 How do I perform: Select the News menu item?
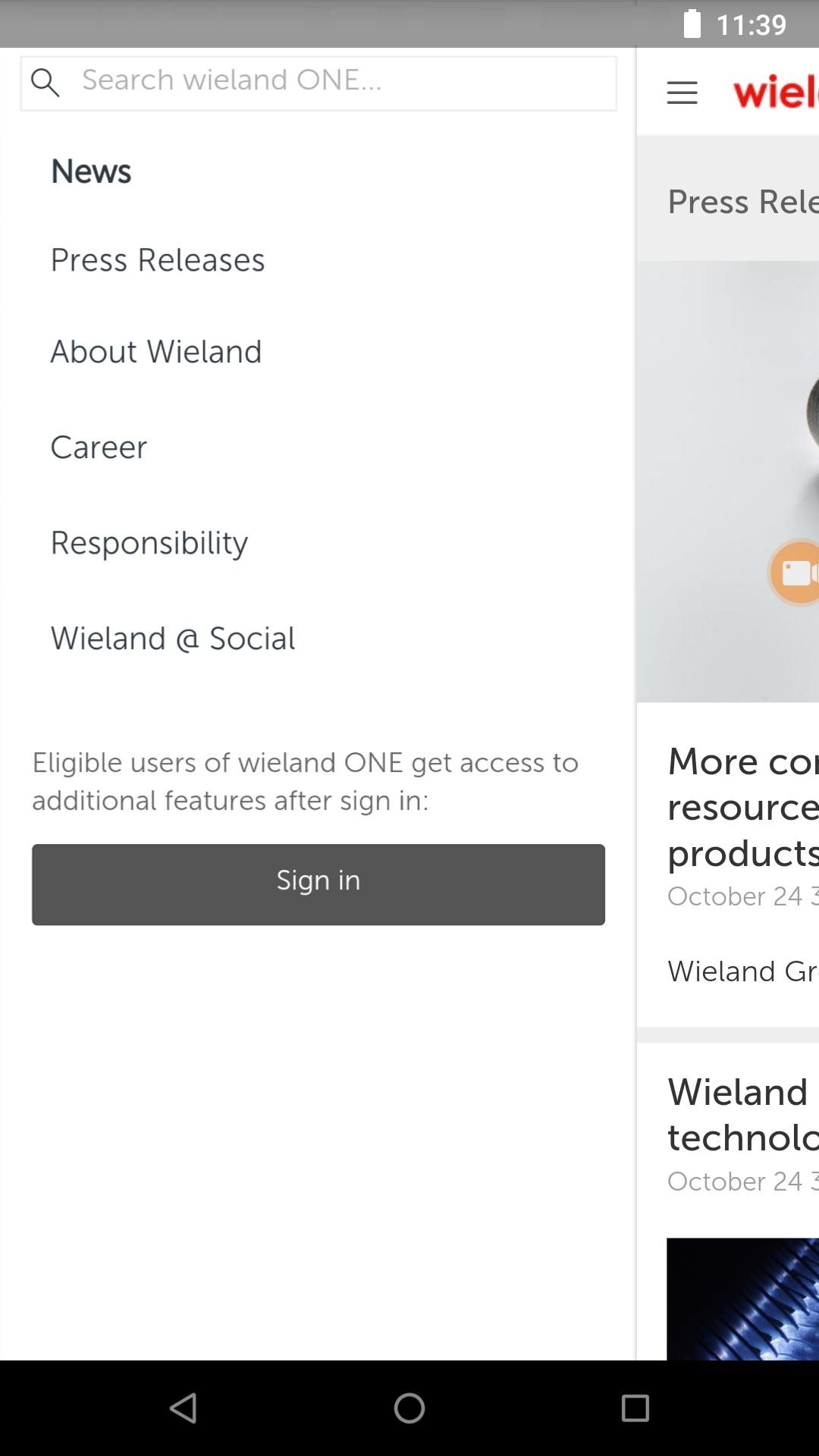point(91,171)
